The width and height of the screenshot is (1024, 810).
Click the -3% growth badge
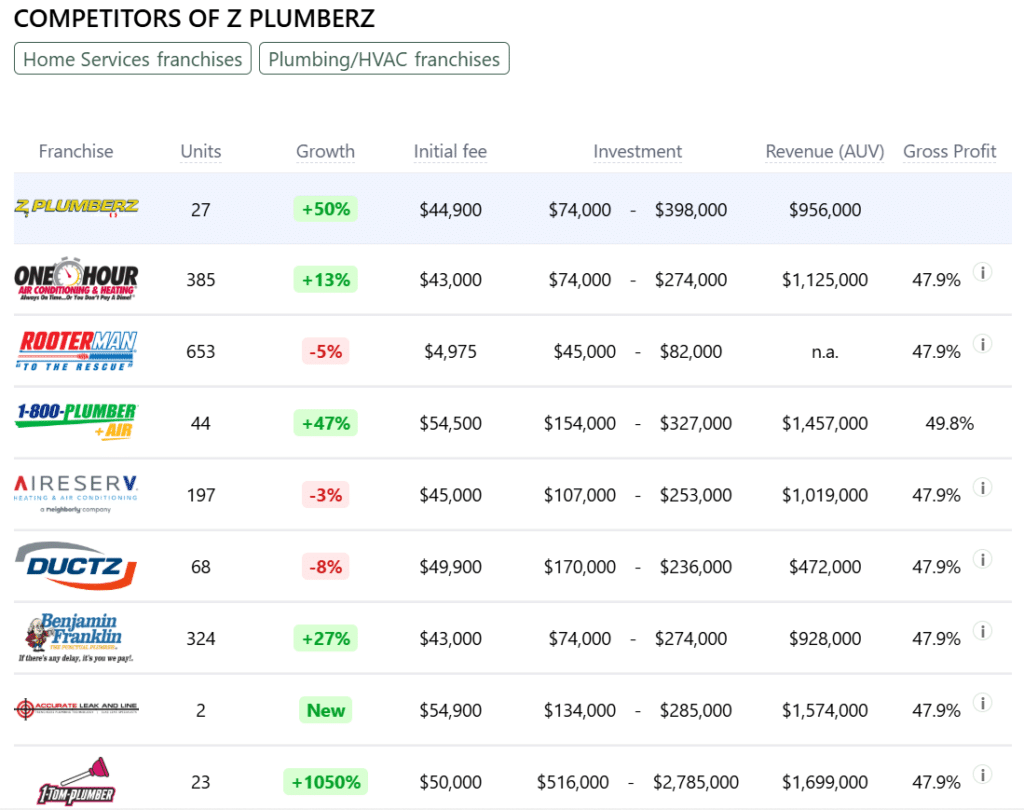(325, 495)
